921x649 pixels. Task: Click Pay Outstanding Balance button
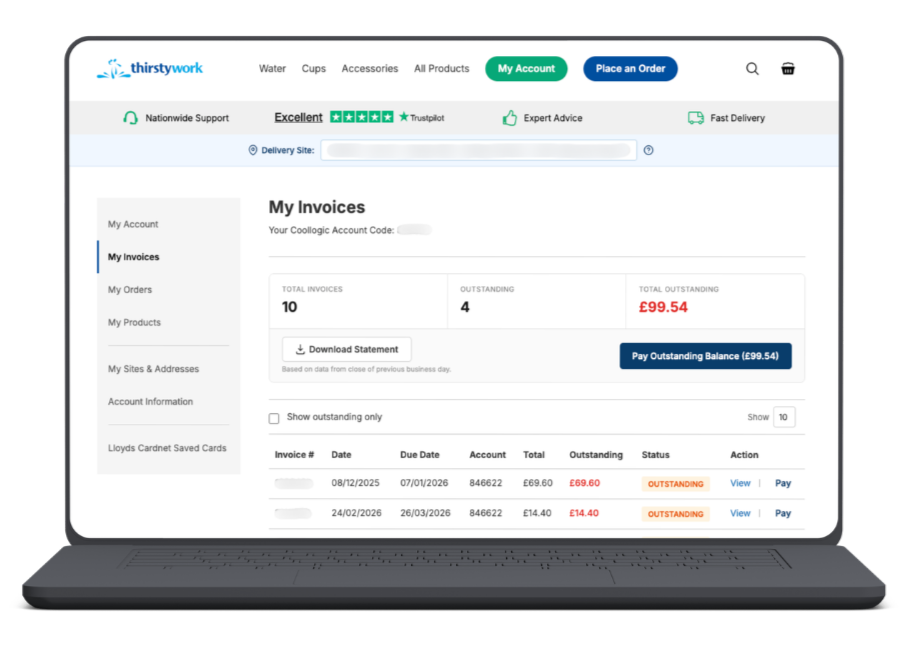point(705,355)
